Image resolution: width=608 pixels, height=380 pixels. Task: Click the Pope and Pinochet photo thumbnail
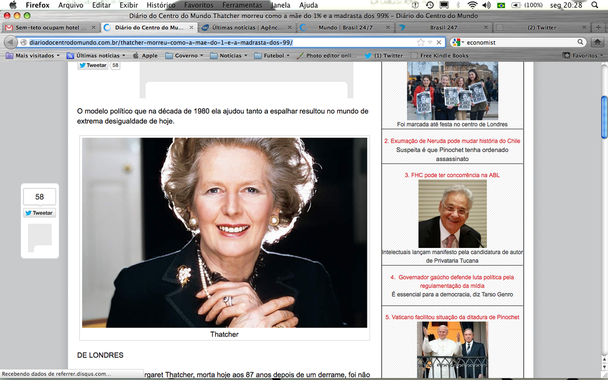(x=452, y=350)
